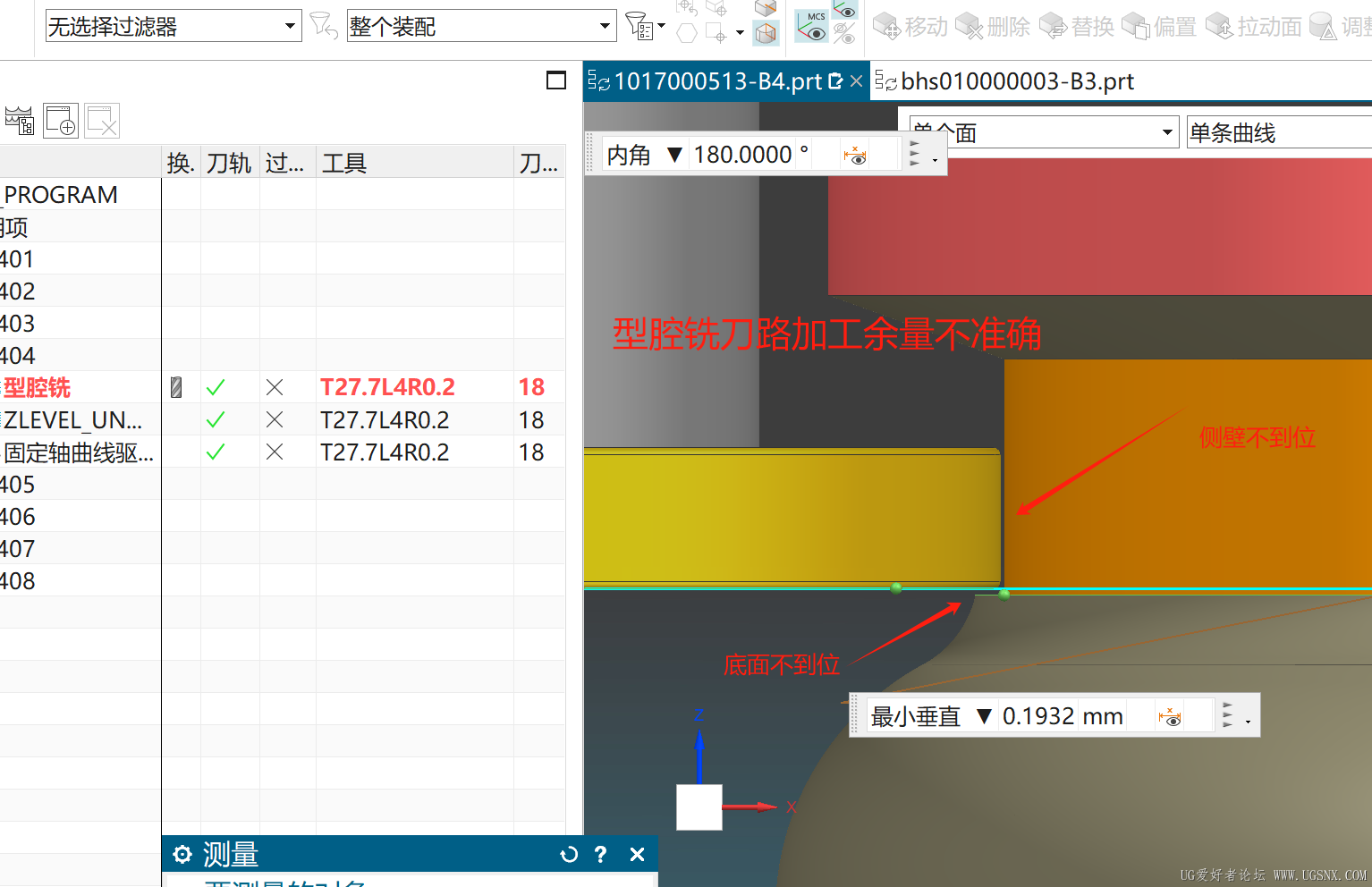This screenshot has height=887, width=1372.
Task: Click the X gouge mark in 型腔铣 row
Action: (x=275, y=387)
